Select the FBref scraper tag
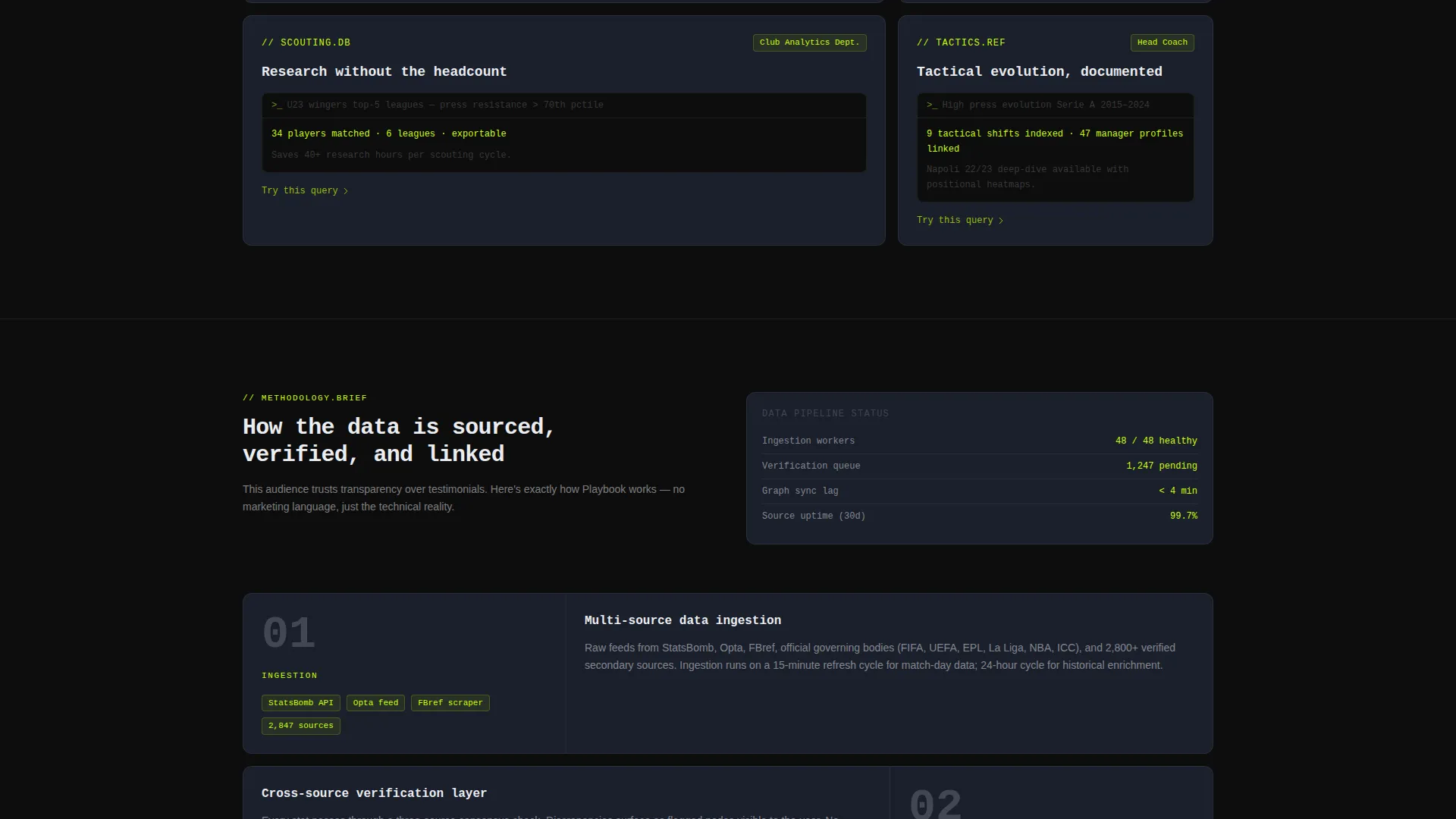 [450, 703]
